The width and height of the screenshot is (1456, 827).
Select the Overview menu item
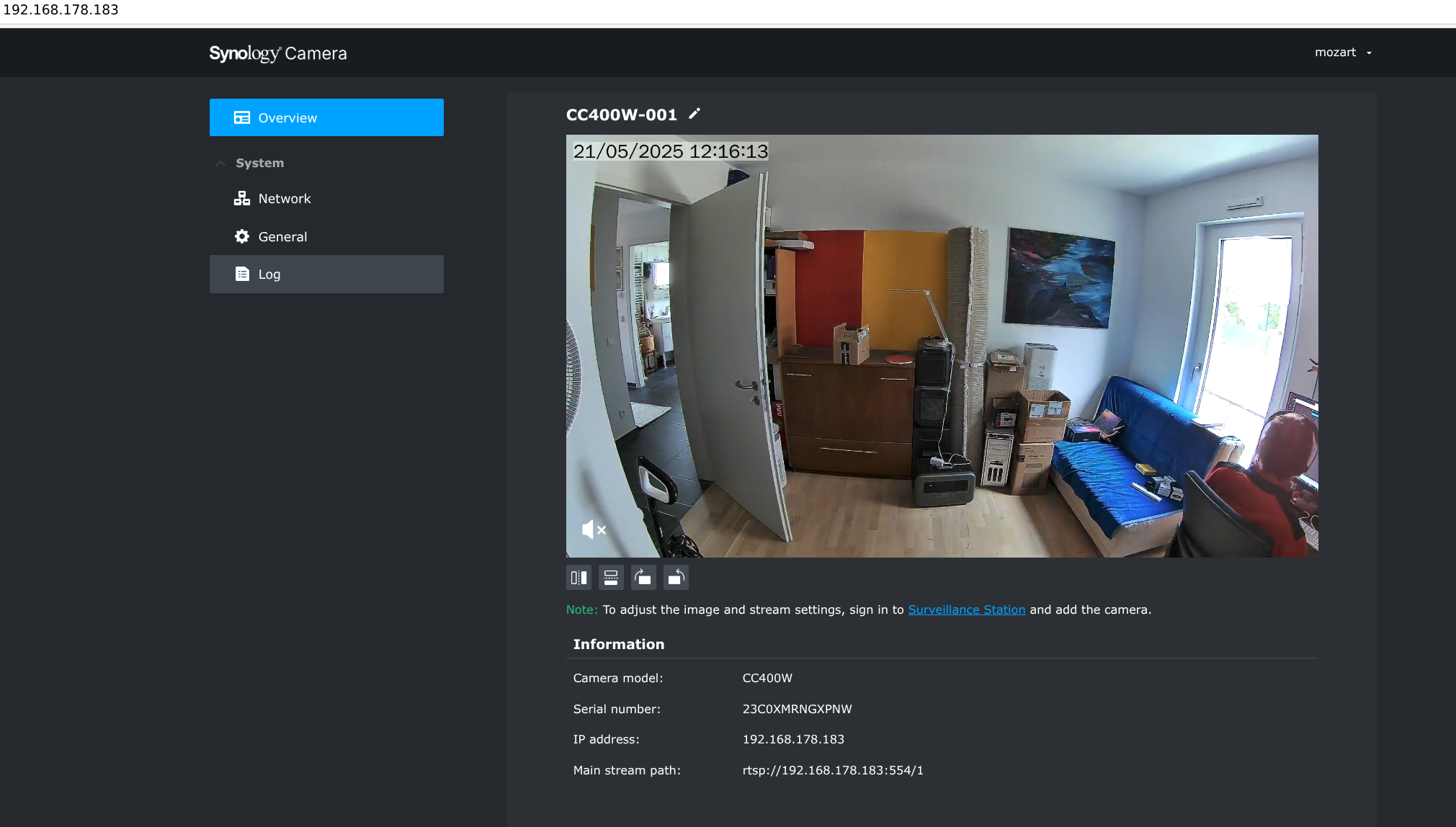326,117
